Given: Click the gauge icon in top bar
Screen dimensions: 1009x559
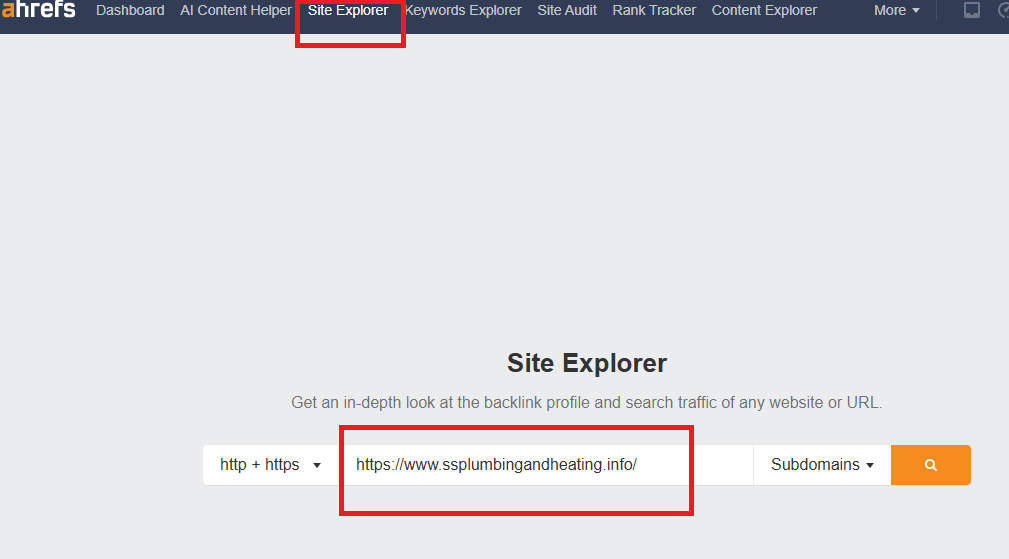Looking at the screenshot, I should coord(1002,11).
